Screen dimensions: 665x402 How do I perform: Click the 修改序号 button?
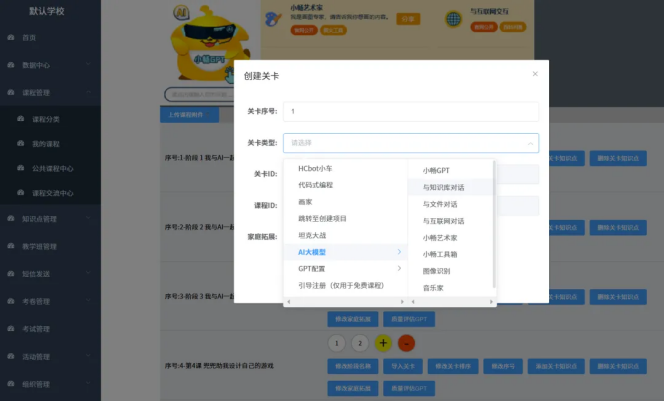pyautogui.click(x=503, y=366)
